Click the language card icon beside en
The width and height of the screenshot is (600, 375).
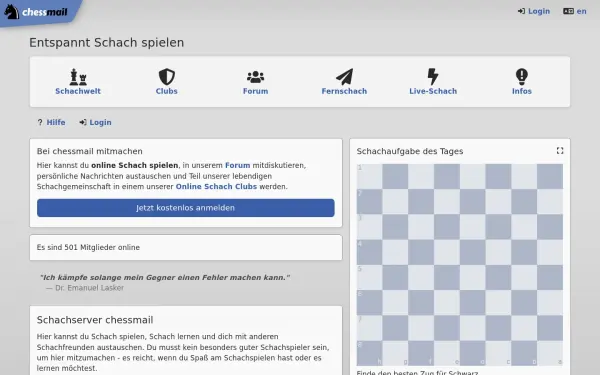568,11
